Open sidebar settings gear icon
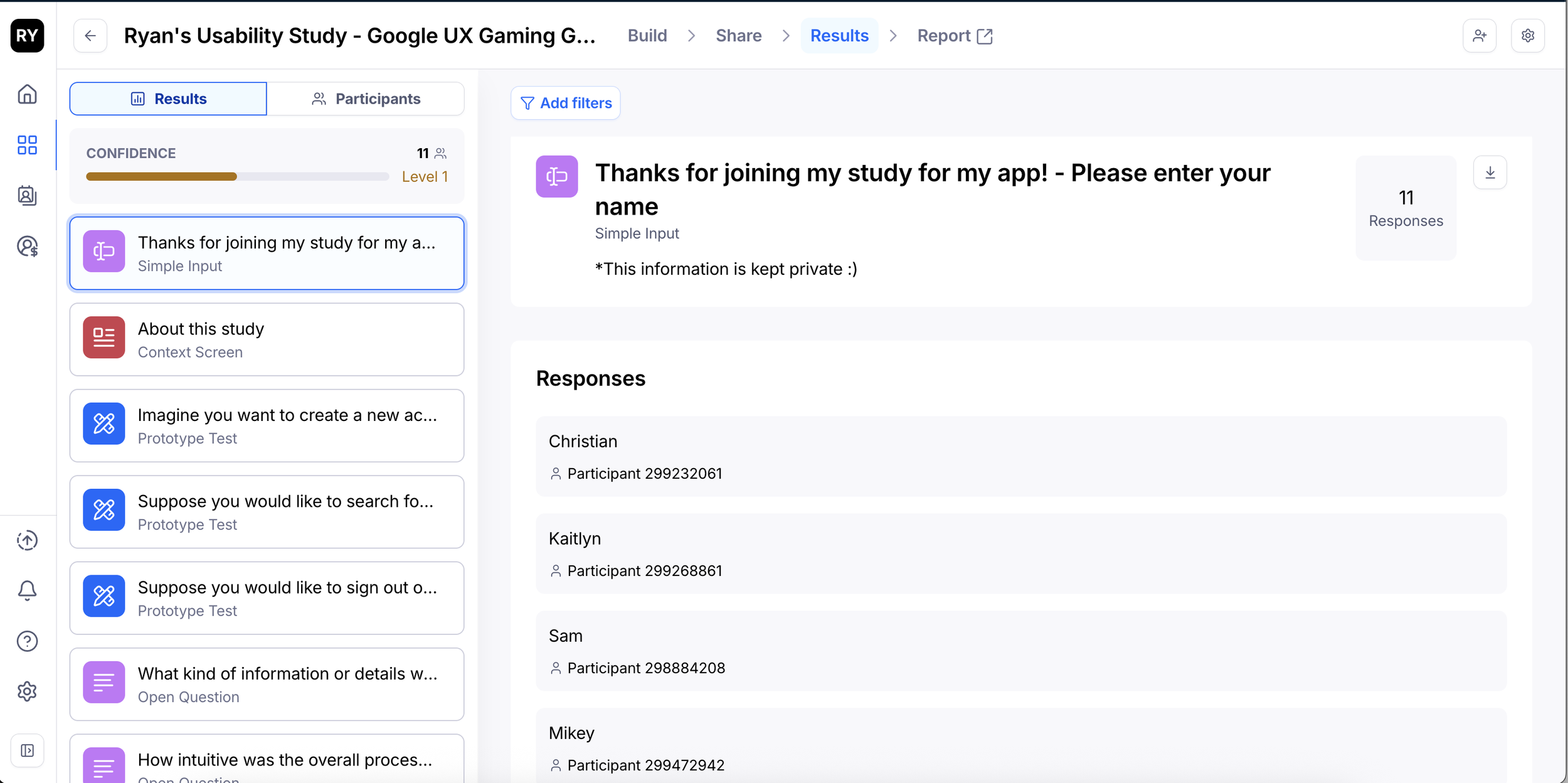Screen dimensions: 1568x783 click(27, 691)
